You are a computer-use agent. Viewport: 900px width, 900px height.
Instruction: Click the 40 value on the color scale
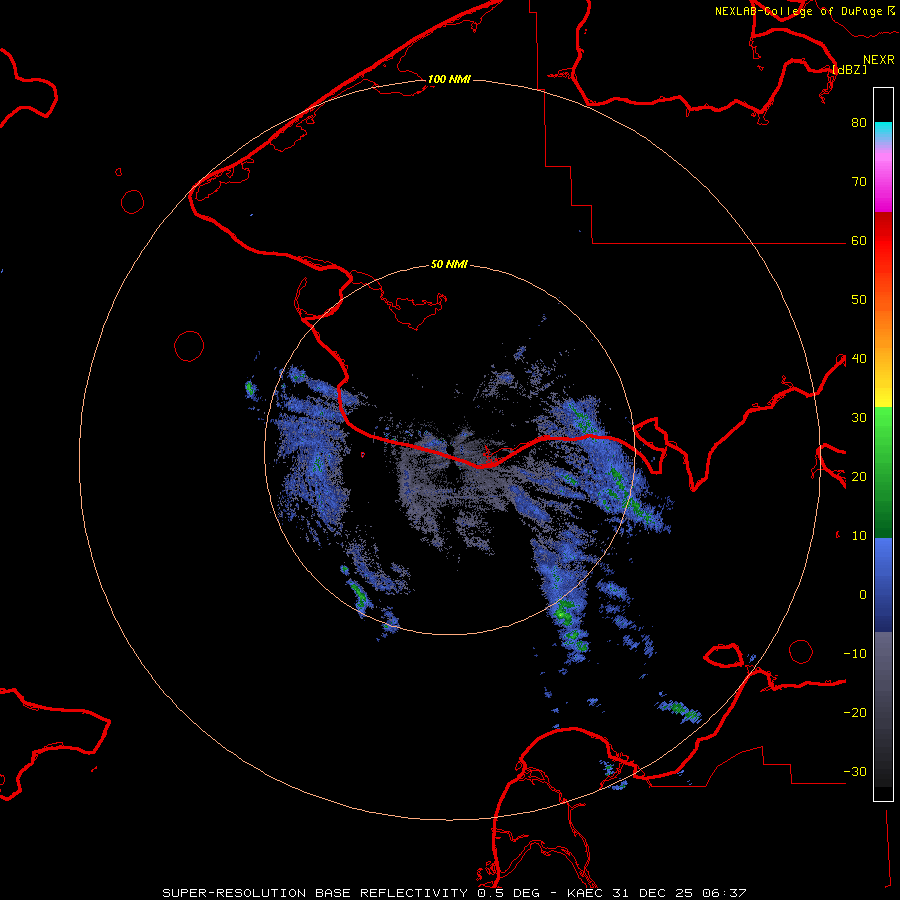click(x=859, y=359)
